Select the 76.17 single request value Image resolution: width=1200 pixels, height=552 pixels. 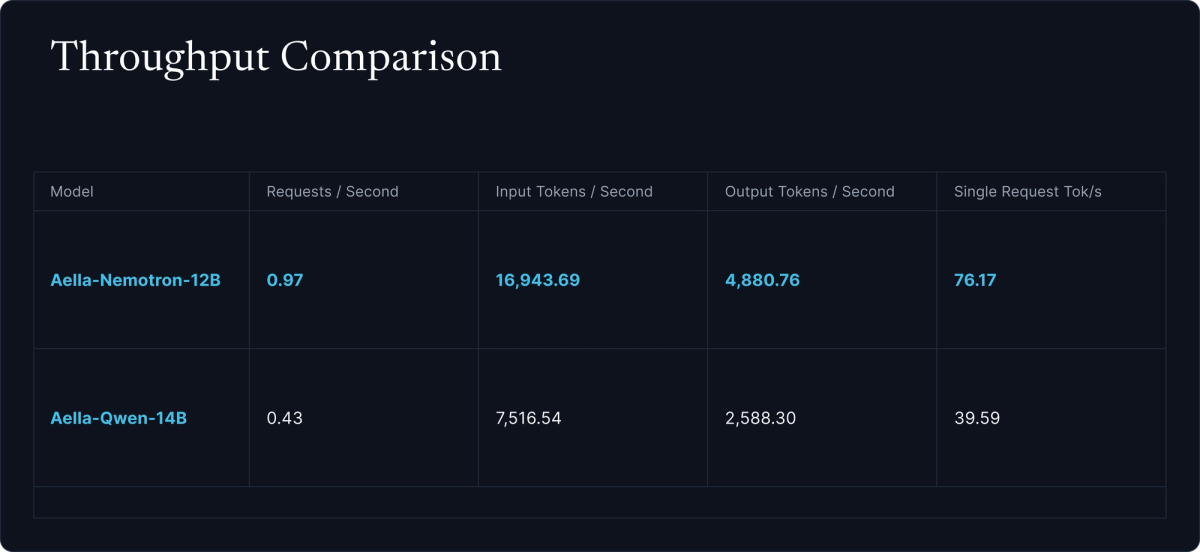click(x=974, y=280)
